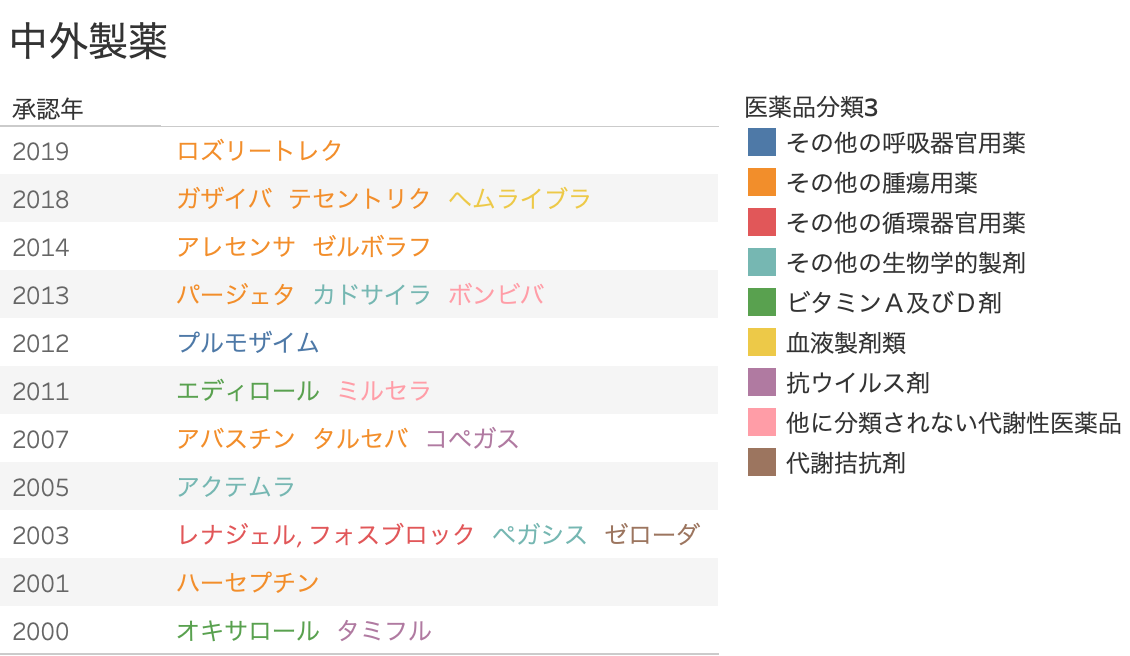
Task: Select the brown 代謝拮抗剤 legend swatch
Action: tap(762, 462)
